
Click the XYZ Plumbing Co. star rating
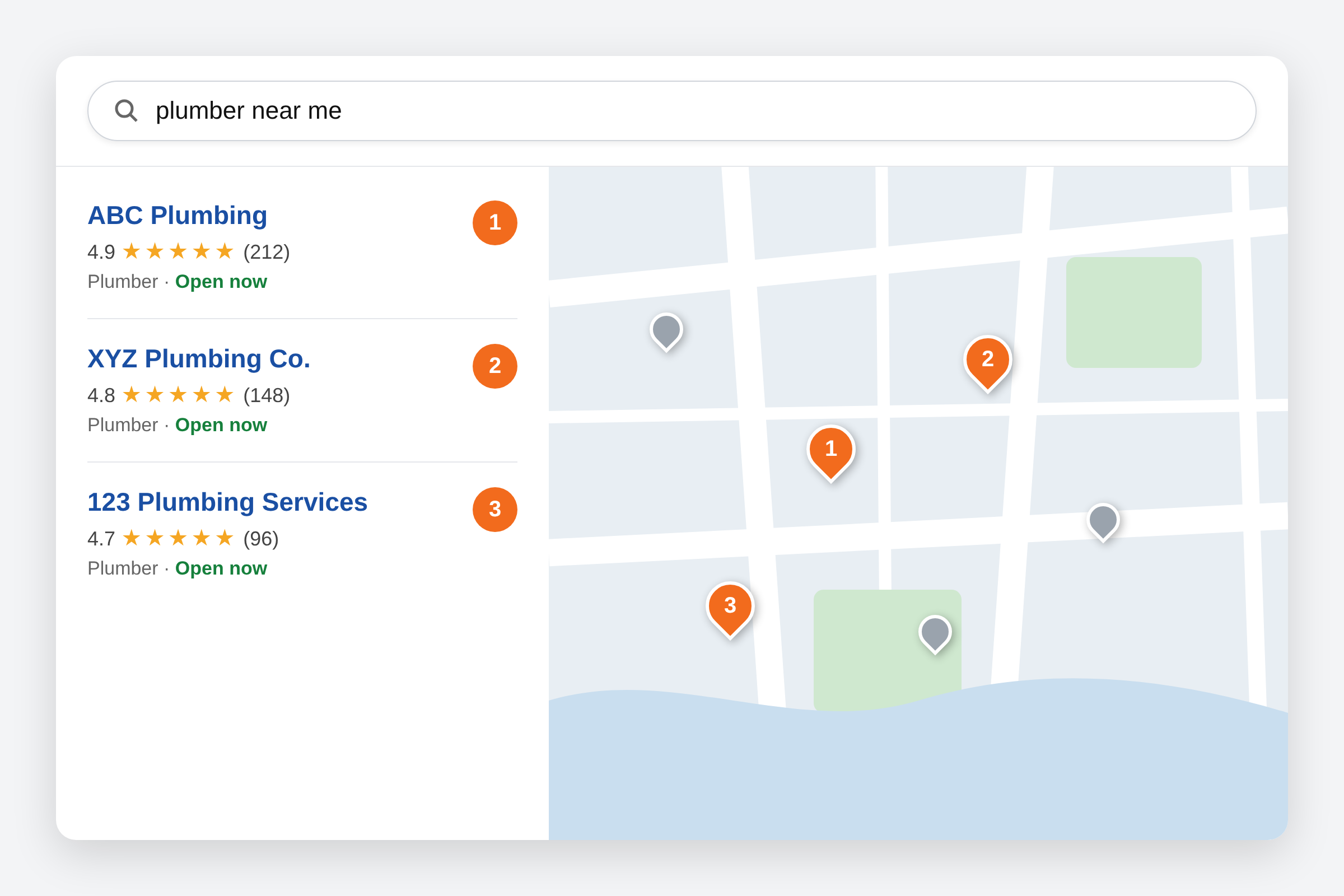178,395
